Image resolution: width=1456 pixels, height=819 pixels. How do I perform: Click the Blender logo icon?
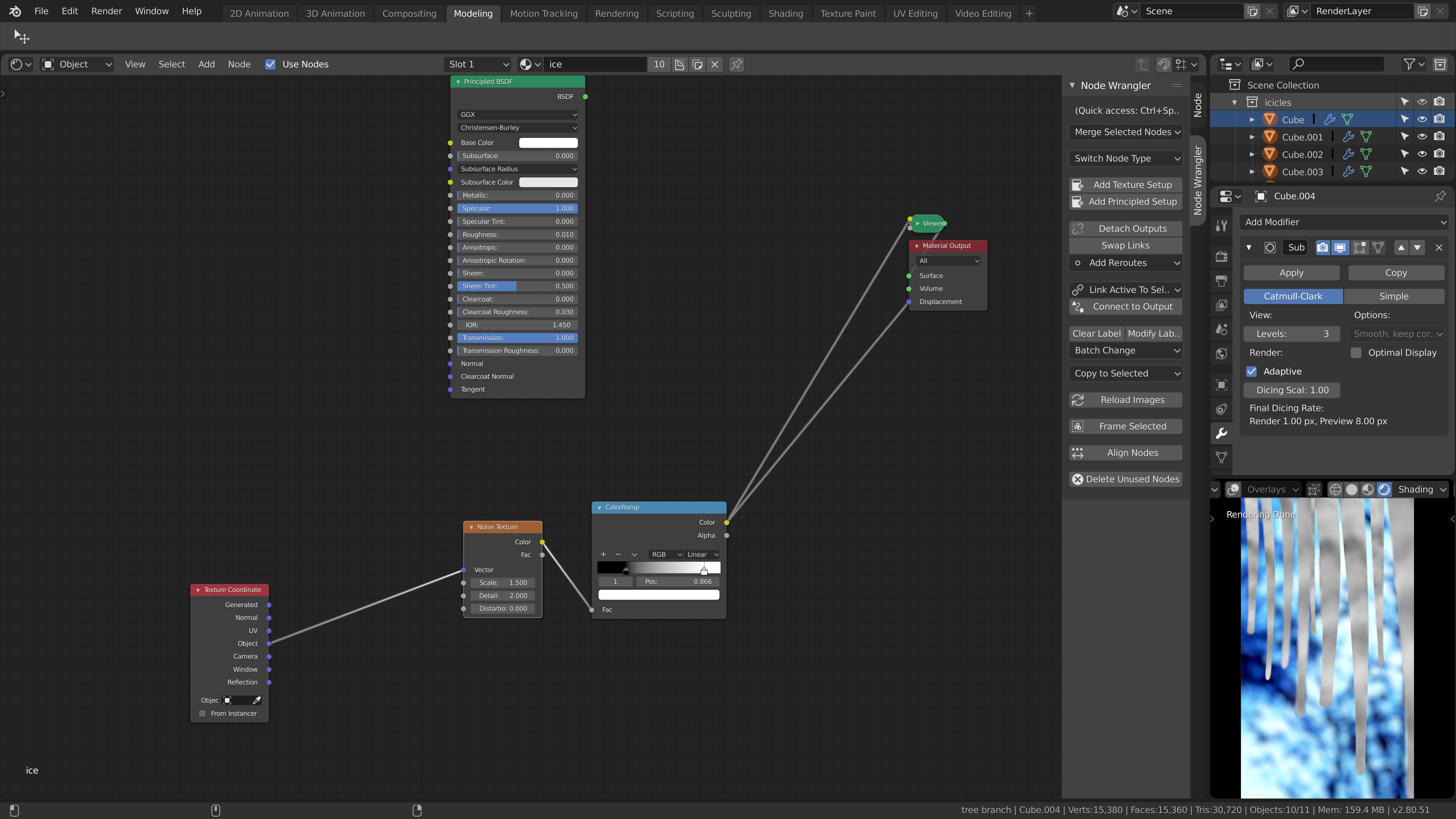(15, 11)
